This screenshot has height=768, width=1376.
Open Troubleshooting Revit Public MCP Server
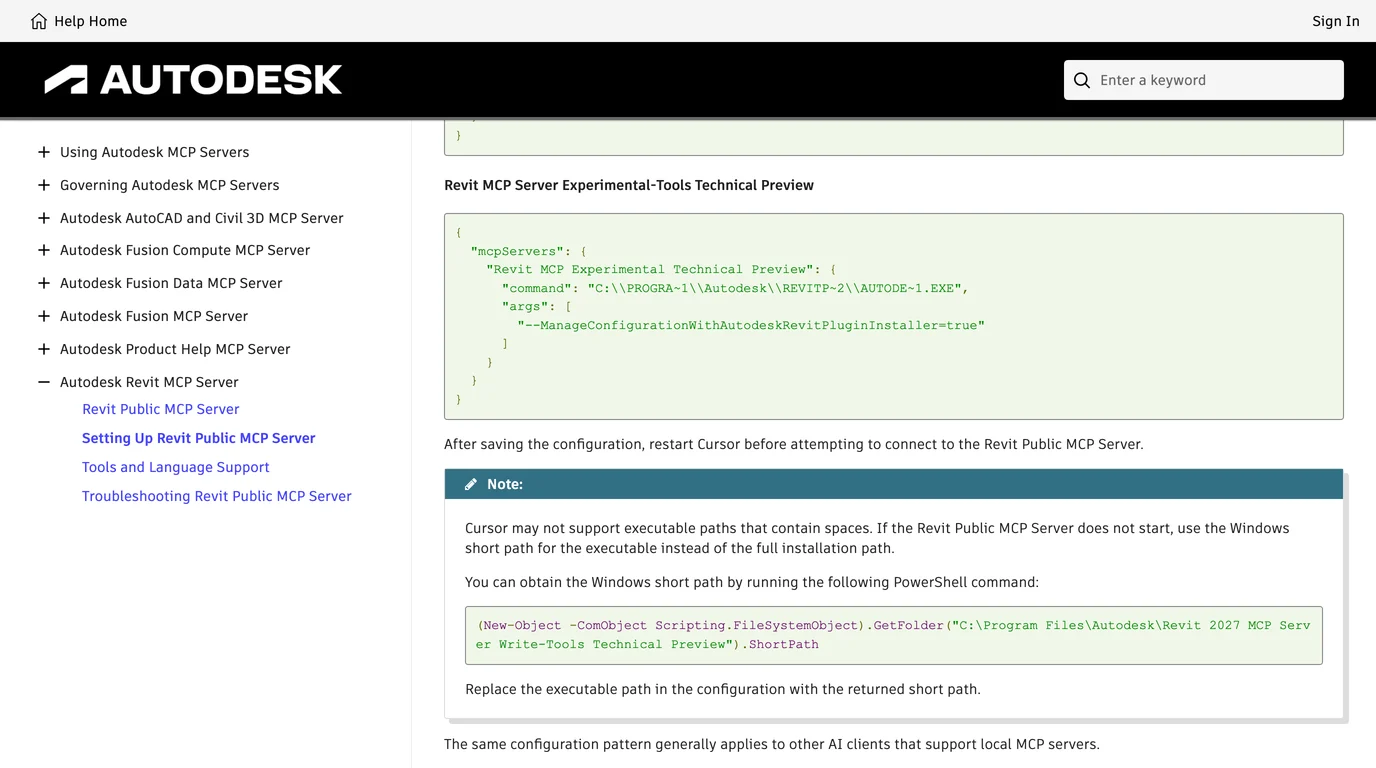point(217,496)
